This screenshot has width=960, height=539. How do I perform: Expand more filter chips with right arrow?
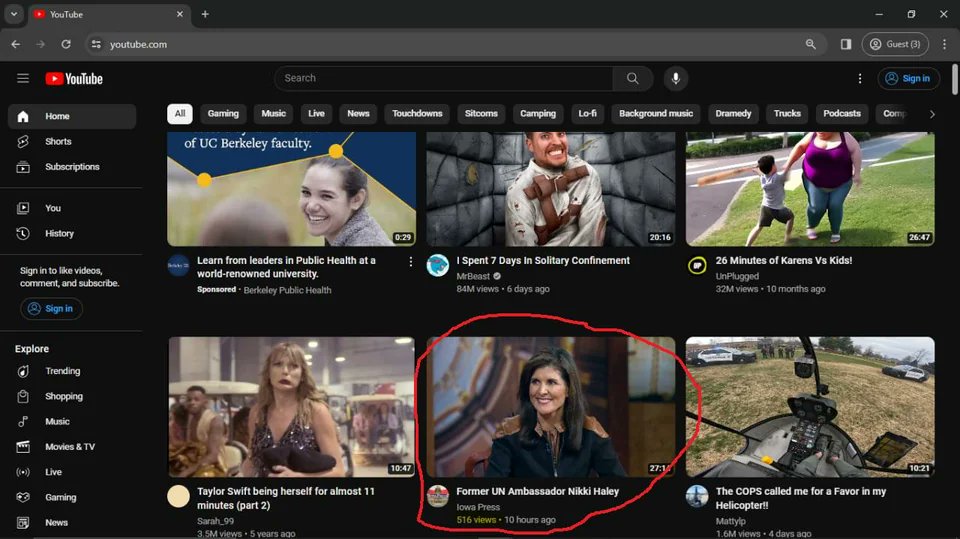pyautogui.click(x=932, y=114)
